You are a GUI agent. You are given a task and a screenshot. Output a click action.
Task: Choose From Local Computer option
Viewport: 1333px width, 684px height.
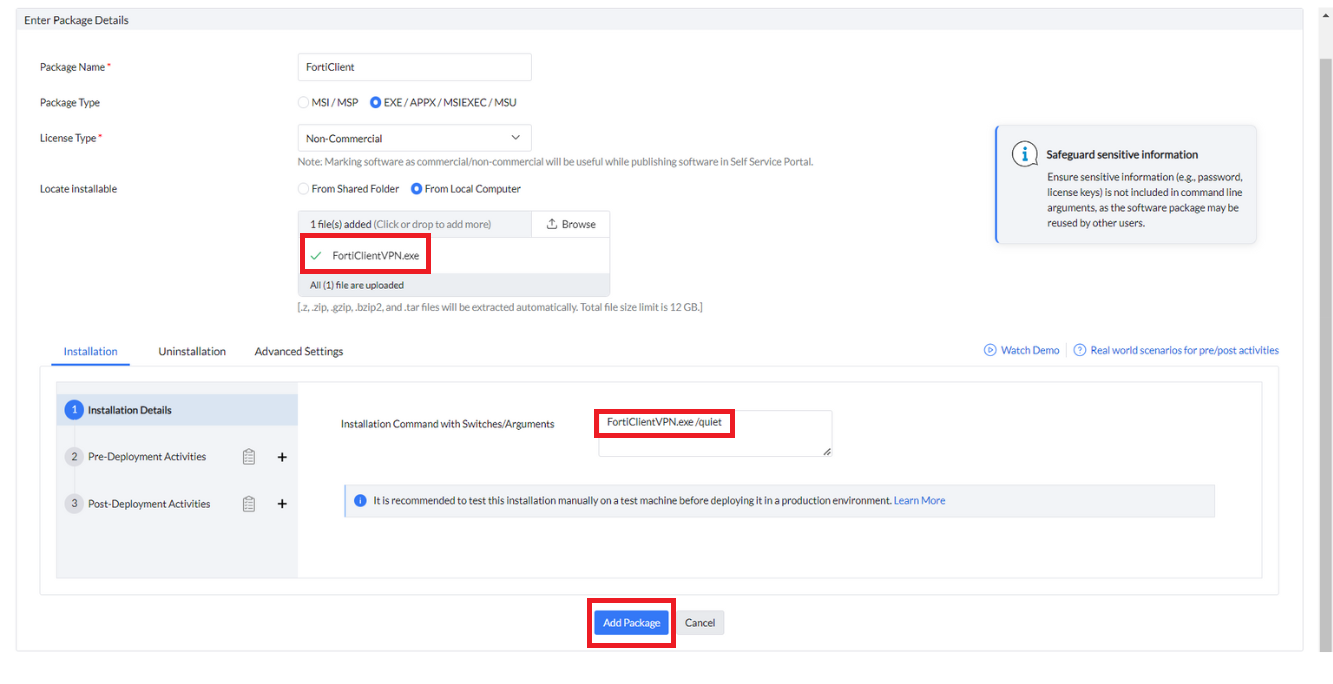tap(416, 189)
